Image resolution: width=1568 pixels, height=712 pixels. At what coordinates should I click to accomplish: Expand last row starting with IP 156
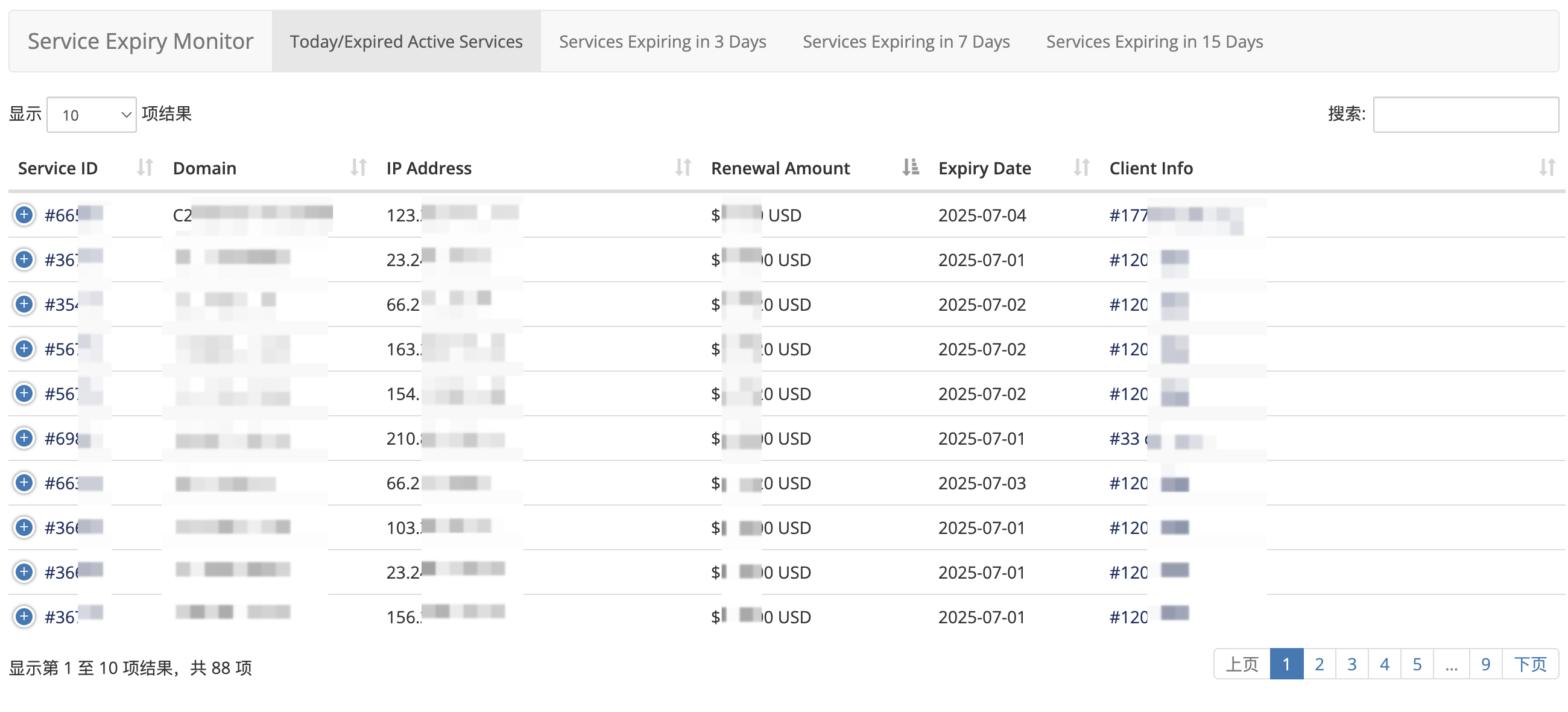[x=24, y=617]
